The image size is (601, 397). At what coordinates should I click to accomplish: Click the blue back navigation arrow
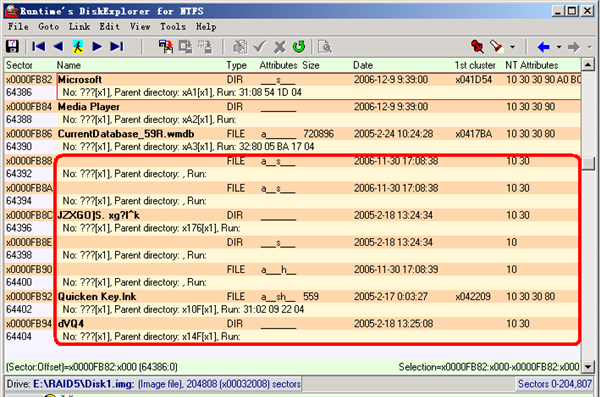click(544, 47)
